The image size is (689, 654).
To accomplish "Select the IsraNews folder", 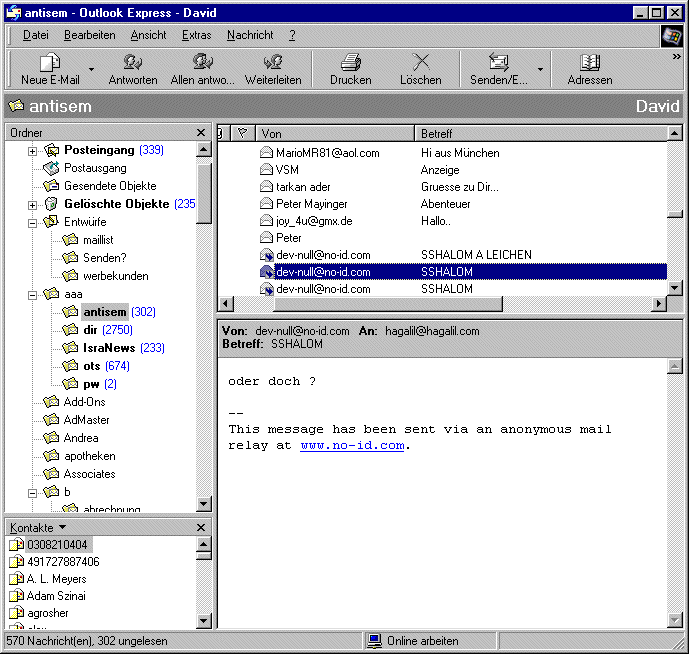I will (109, 348).
